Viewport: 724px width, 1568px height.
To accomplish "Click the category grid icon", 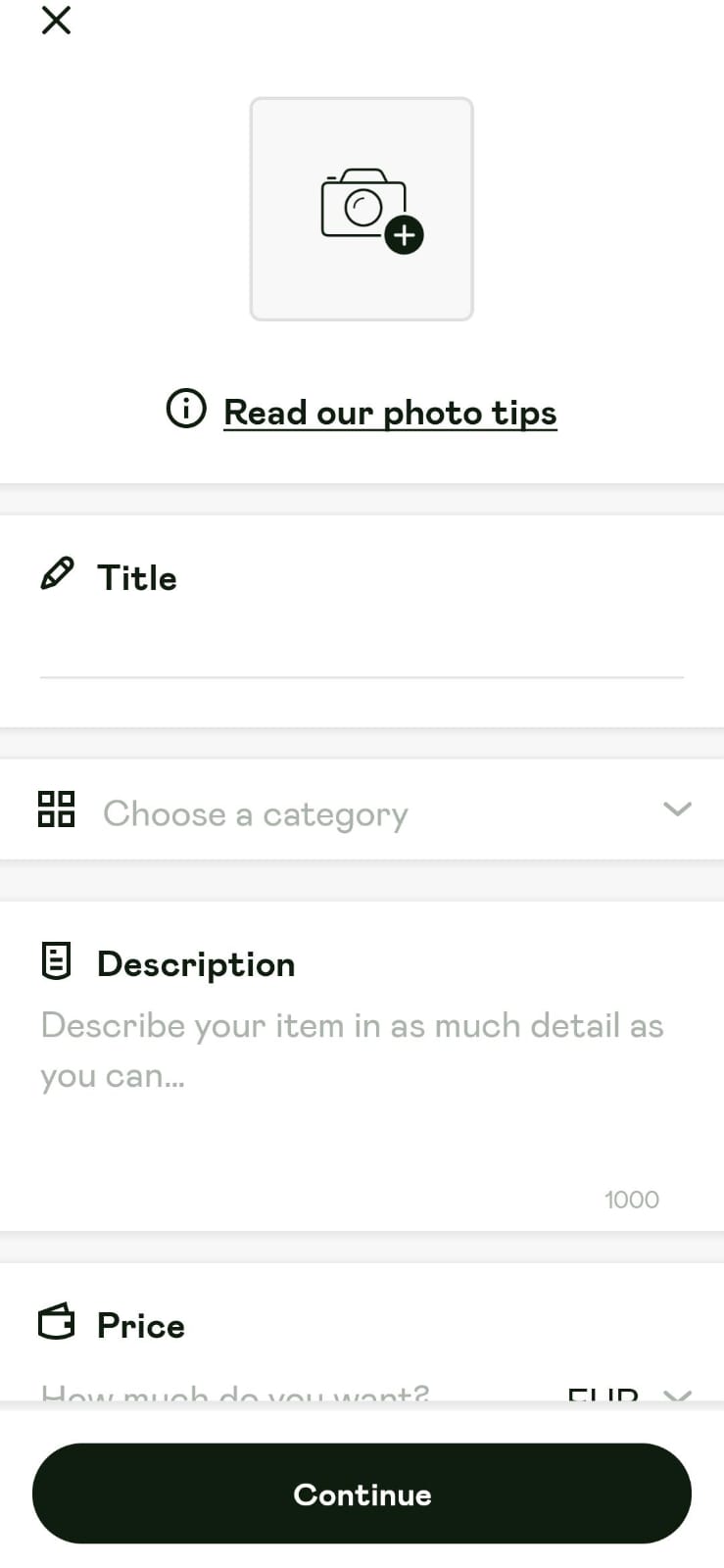I will (56, 809).
